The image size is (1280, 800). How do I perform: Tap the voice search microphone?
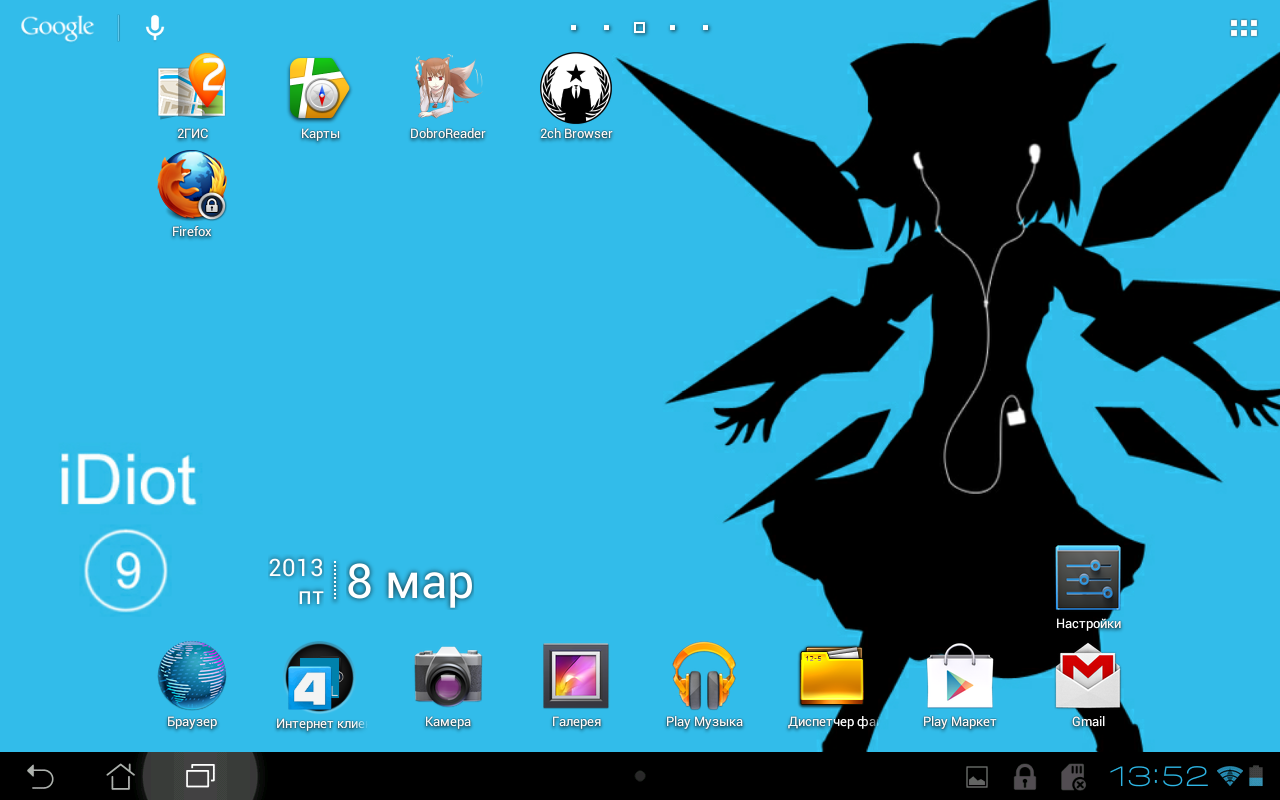(155, 27)
